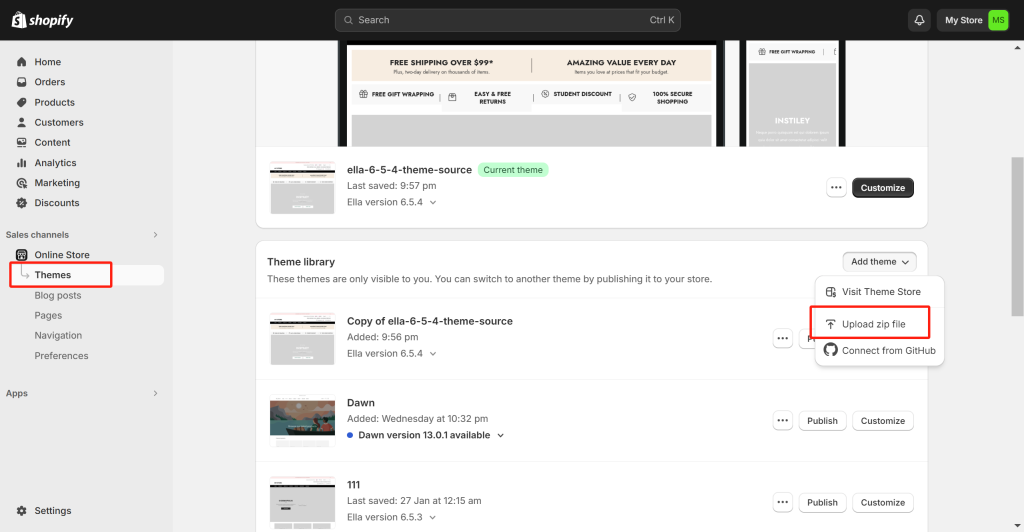
Task: Click the upload arrow icon
Action: coord(831,324)
